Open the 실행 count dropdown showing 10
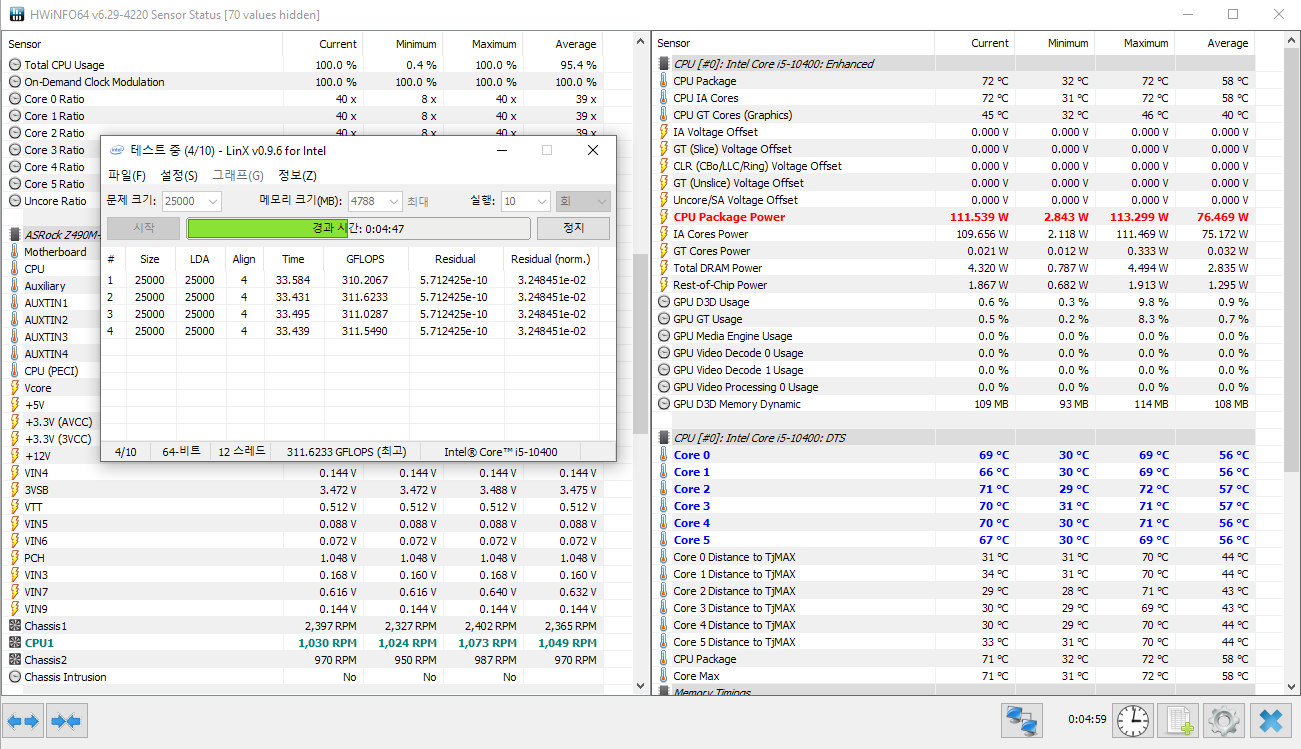Viewport: 1301px width, 749px height. [525, 201]
